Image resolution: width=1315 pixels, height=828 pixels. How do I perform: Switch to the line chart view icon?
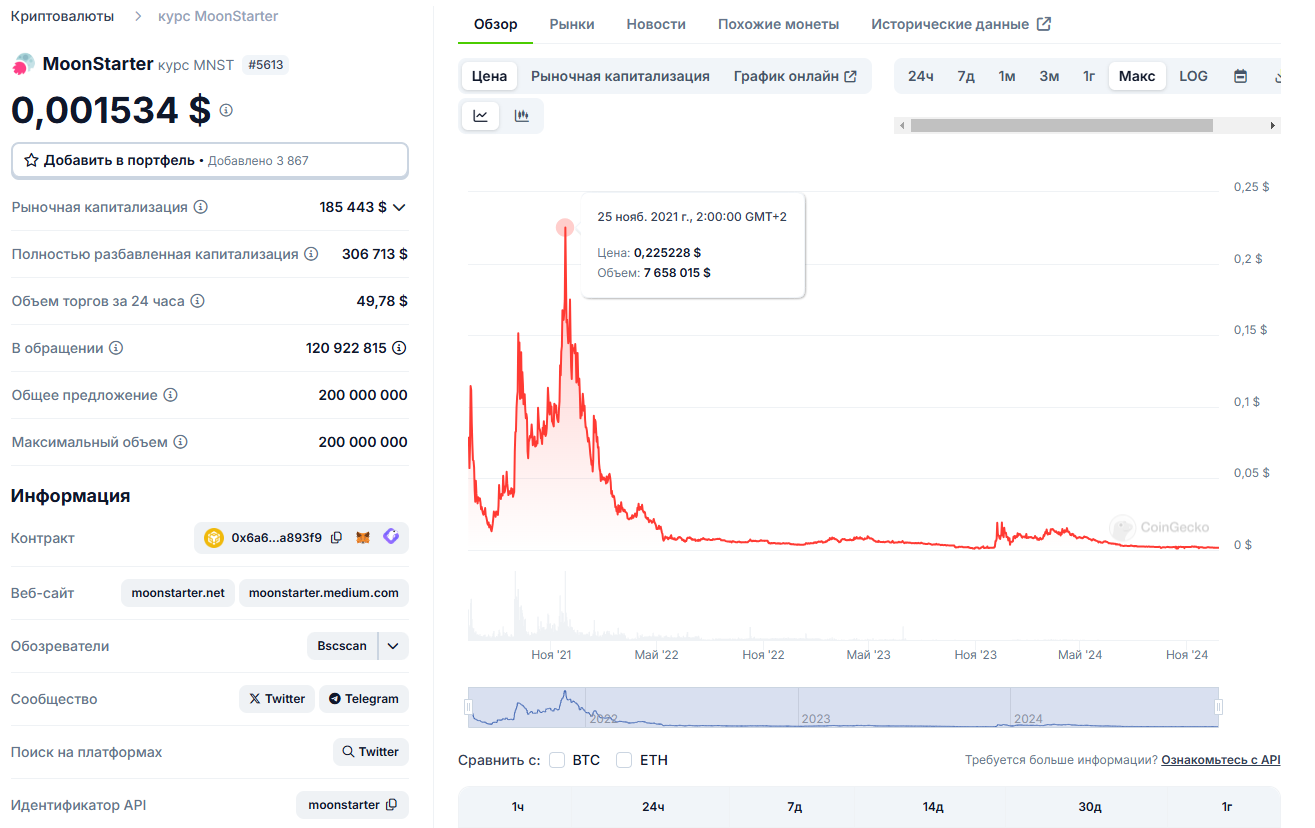click(480, 116)
